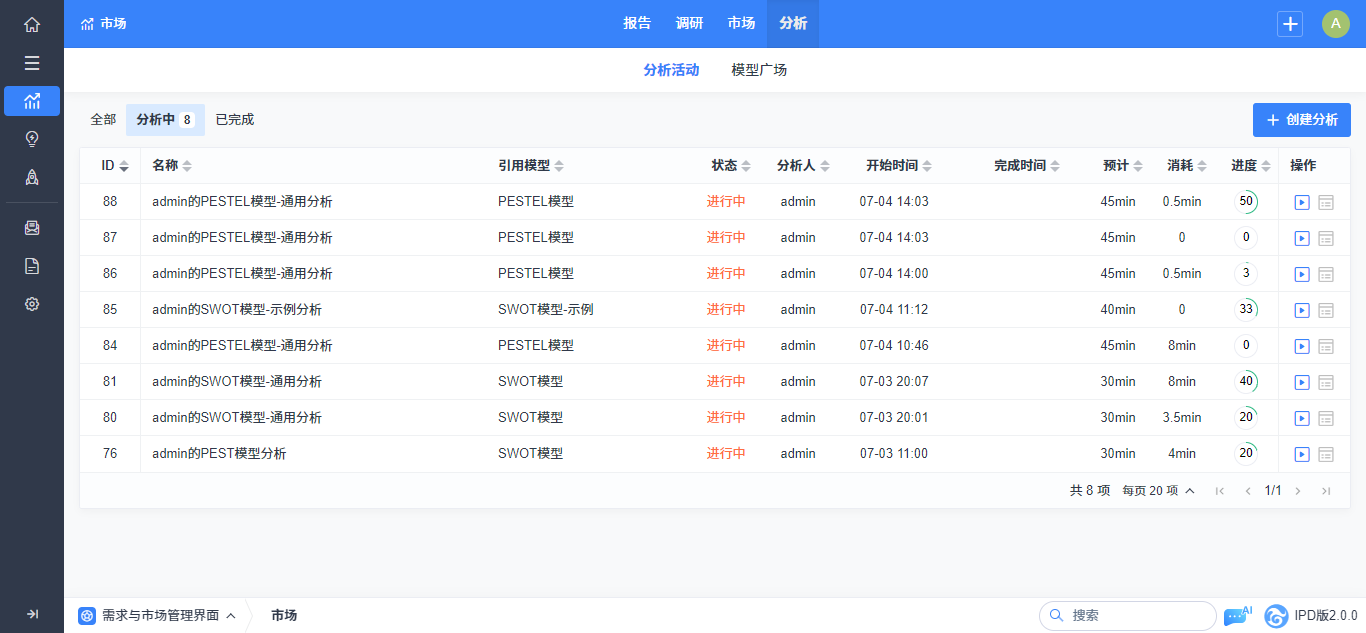Image resolution: width=1366 pixels, height=633 pixels.
Task: Click the progress circle showing 40
Action: tap(1246, 382)
